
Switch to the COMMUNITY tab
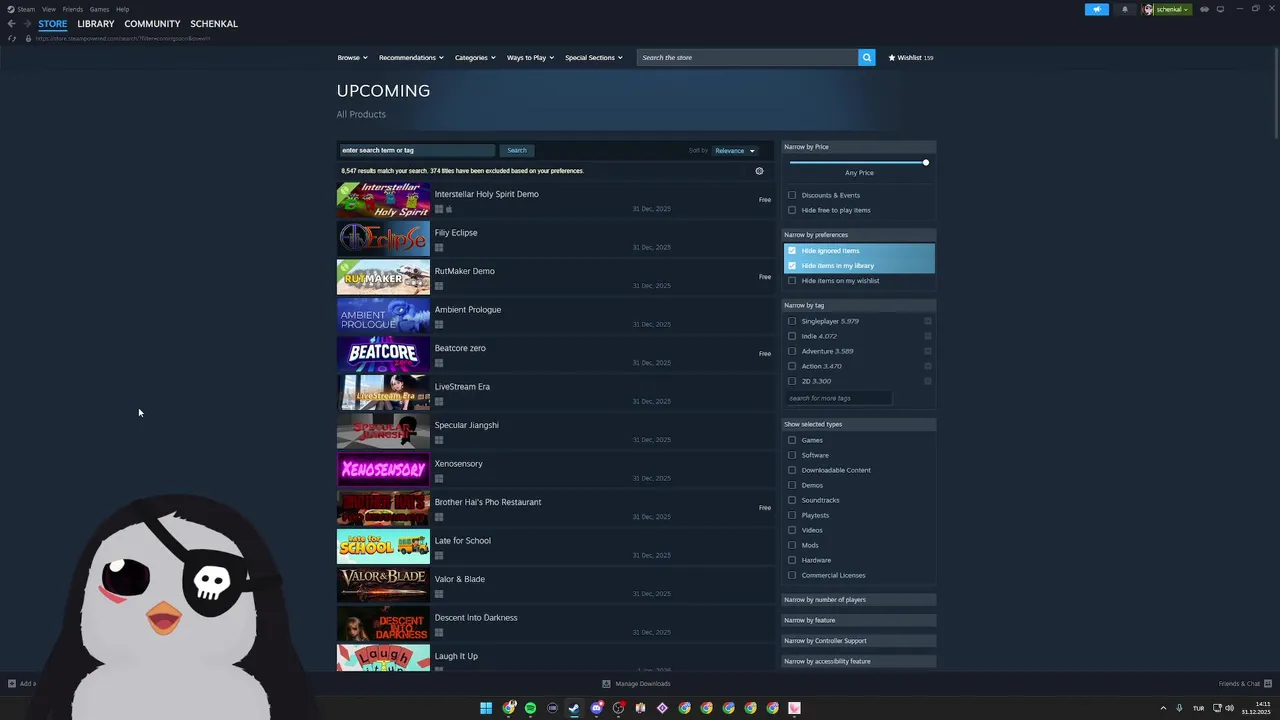click(x=152, y=24)
